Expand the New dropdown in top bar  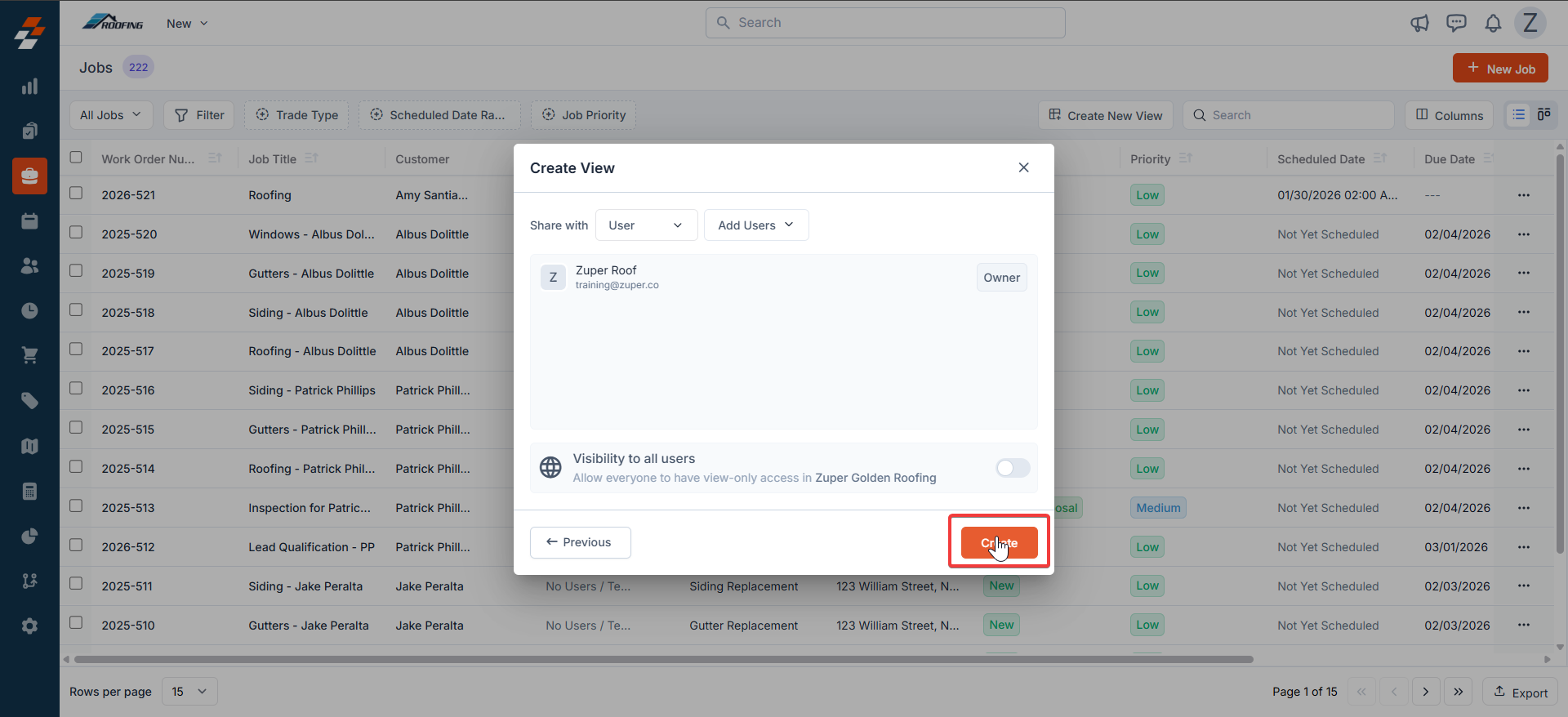click(187, 24)
